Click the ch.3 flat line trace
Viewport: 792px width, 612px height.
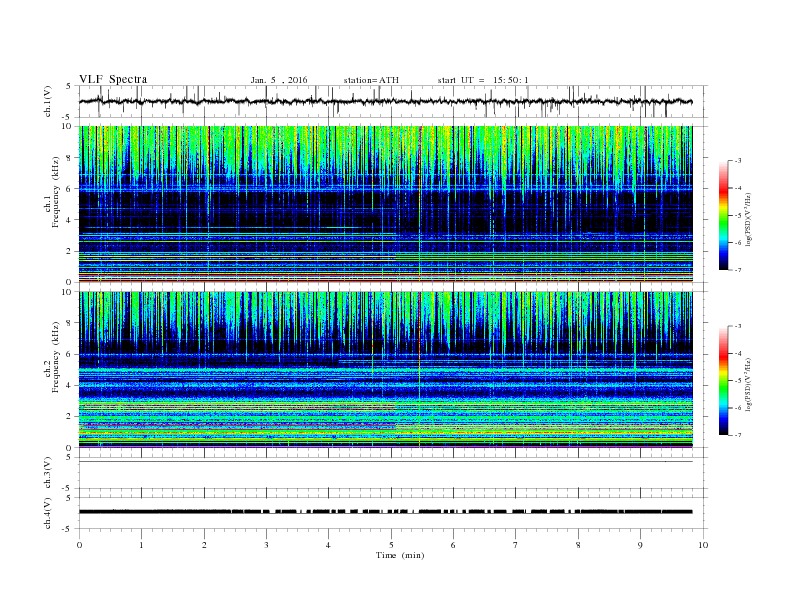[x=385, y=462]
